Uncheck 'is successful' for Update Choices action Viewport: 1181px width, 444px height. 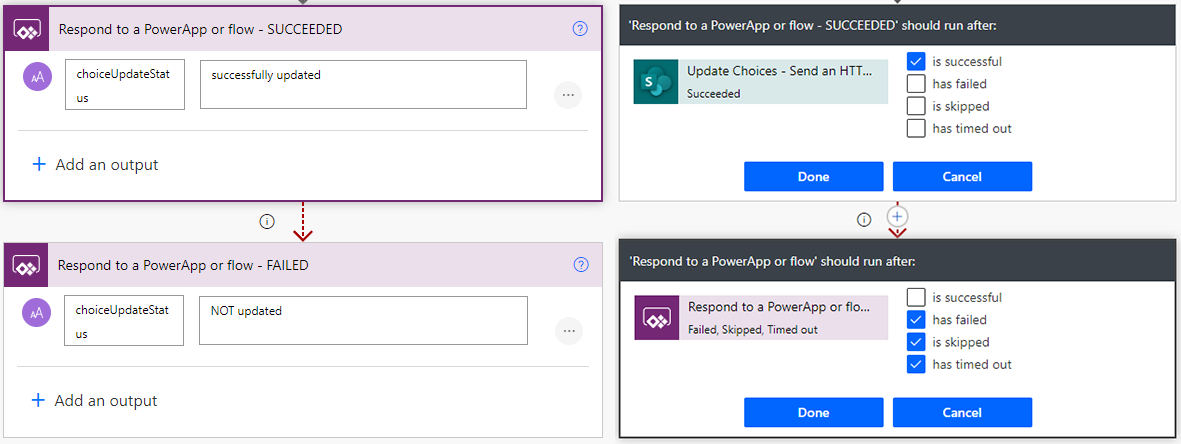(916, 62)
